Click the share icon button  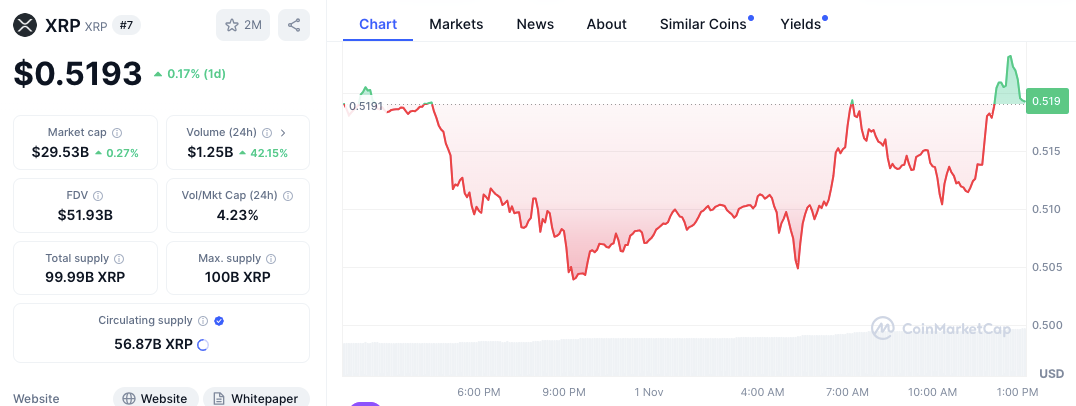294,25
